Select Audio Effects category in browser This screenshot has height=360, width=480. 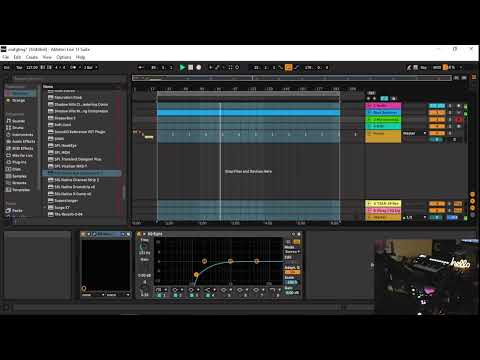coord(23,142)
